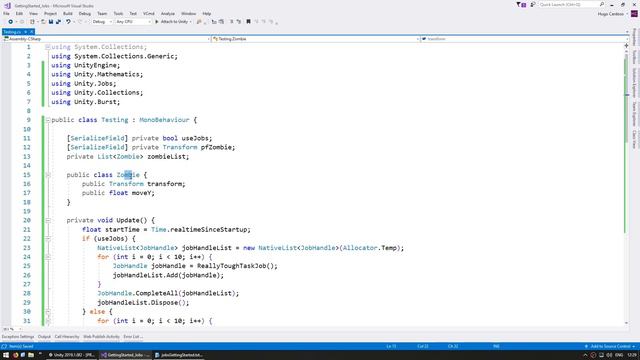Click the volume icon in system tray
Image resolution: width=640 pixels, height=360 pixels.
pyautogui.click(x=609, y=356)
